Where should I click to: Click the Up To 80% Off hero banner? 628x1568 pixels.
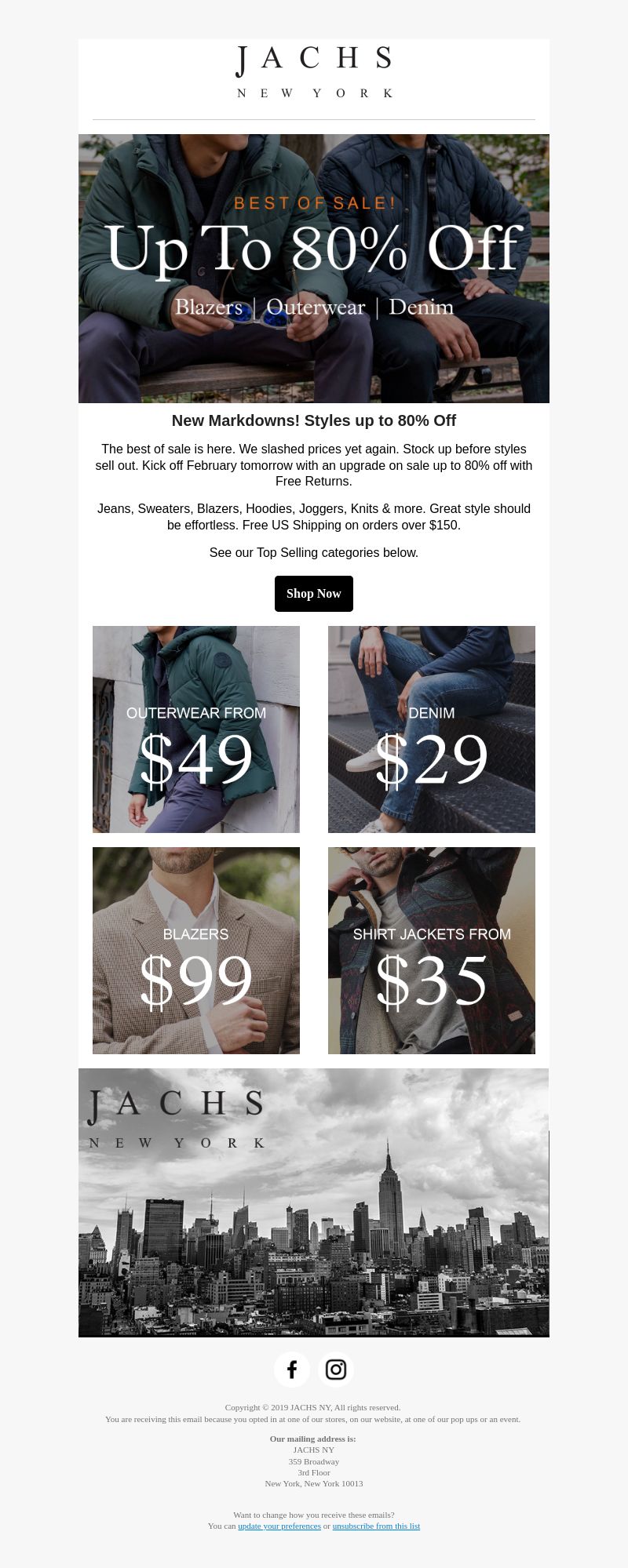314,268
